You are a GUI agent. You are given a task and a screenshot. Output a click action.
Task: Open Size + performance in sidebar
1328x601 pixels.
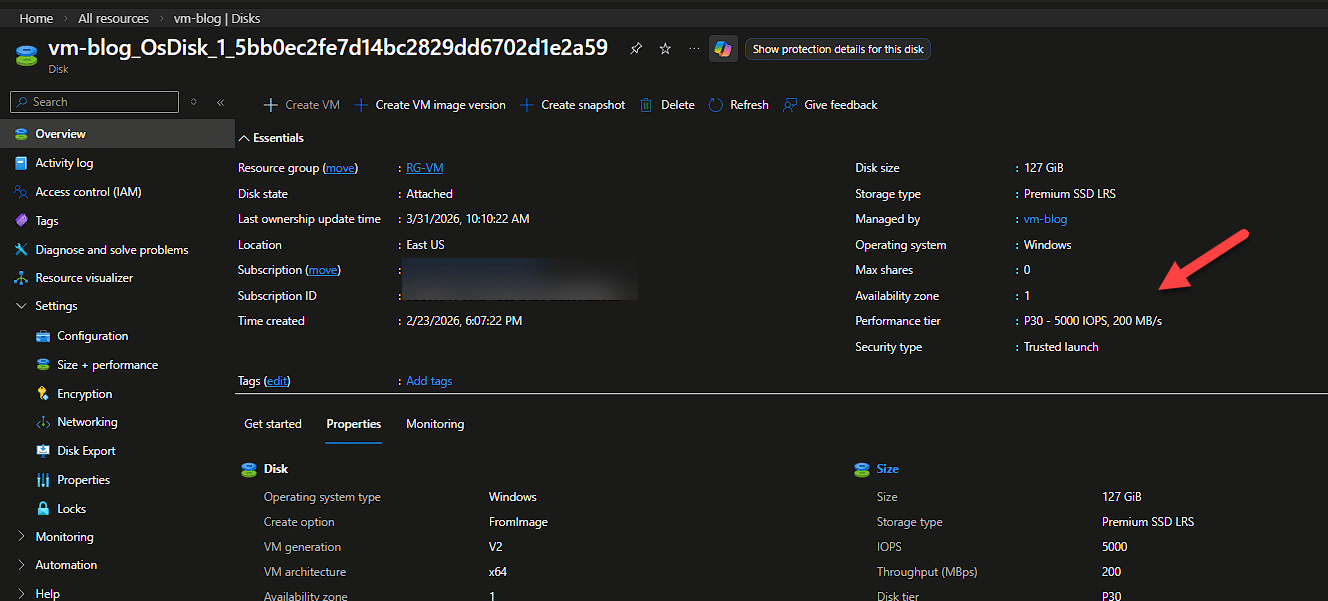[x=107, y=365]
